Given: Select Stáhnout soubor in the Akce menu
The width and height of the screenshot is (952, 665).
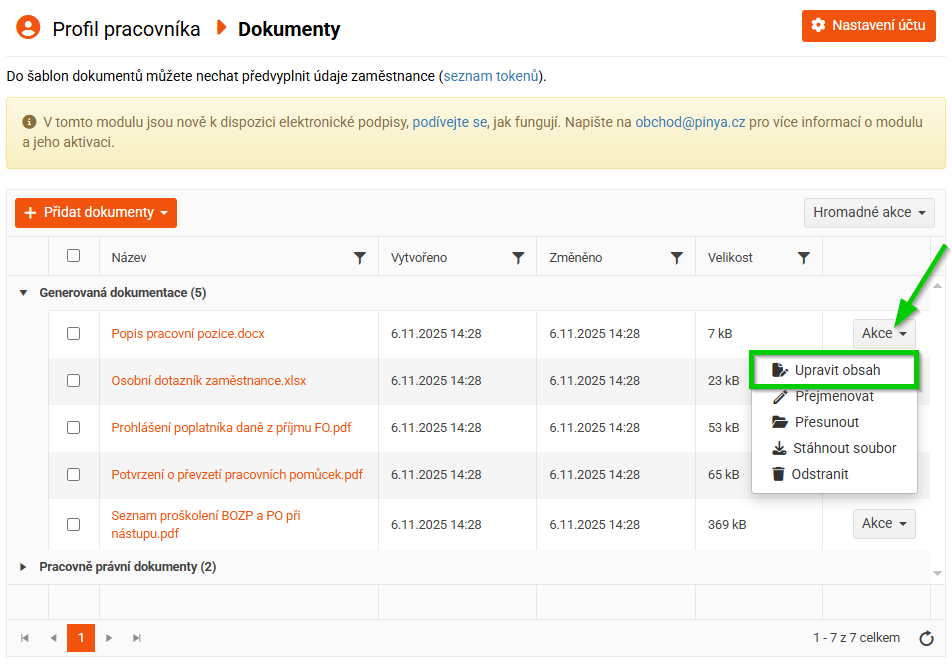Looking at the screenshot, I should point(843,448).
